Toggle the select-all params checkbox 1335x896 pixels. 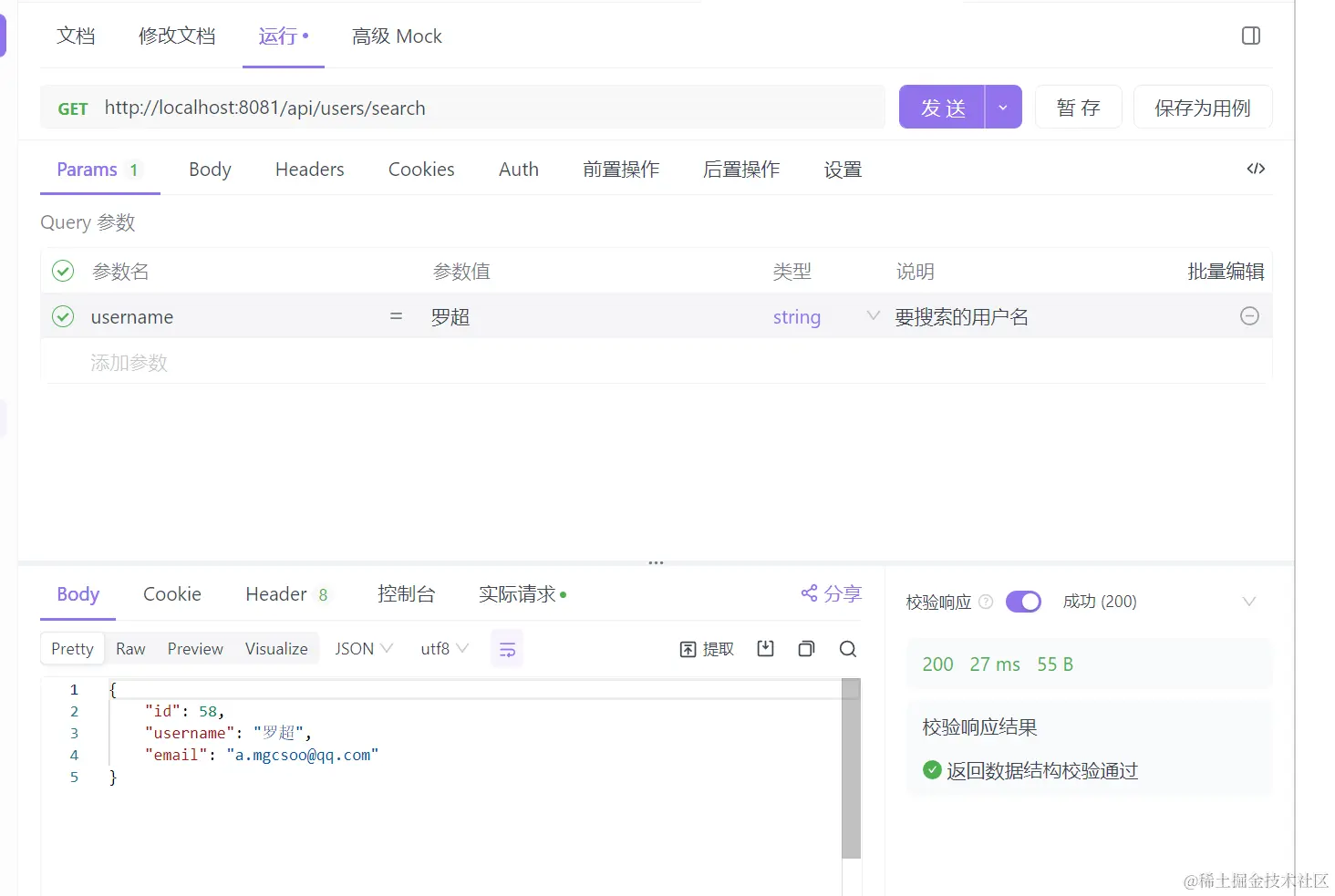[63, 271]
